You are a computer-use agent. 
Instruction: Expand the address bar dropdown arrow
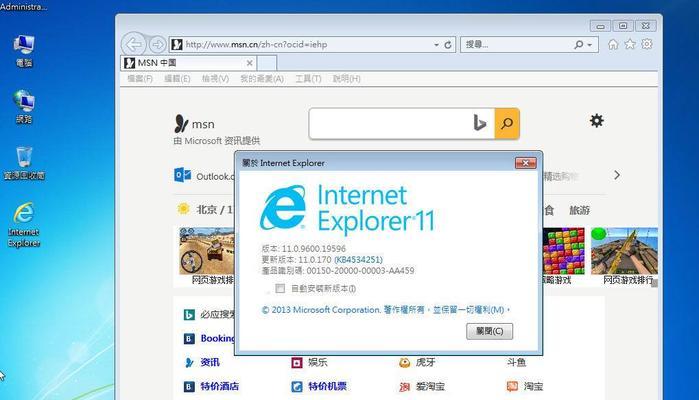point(436,45)
